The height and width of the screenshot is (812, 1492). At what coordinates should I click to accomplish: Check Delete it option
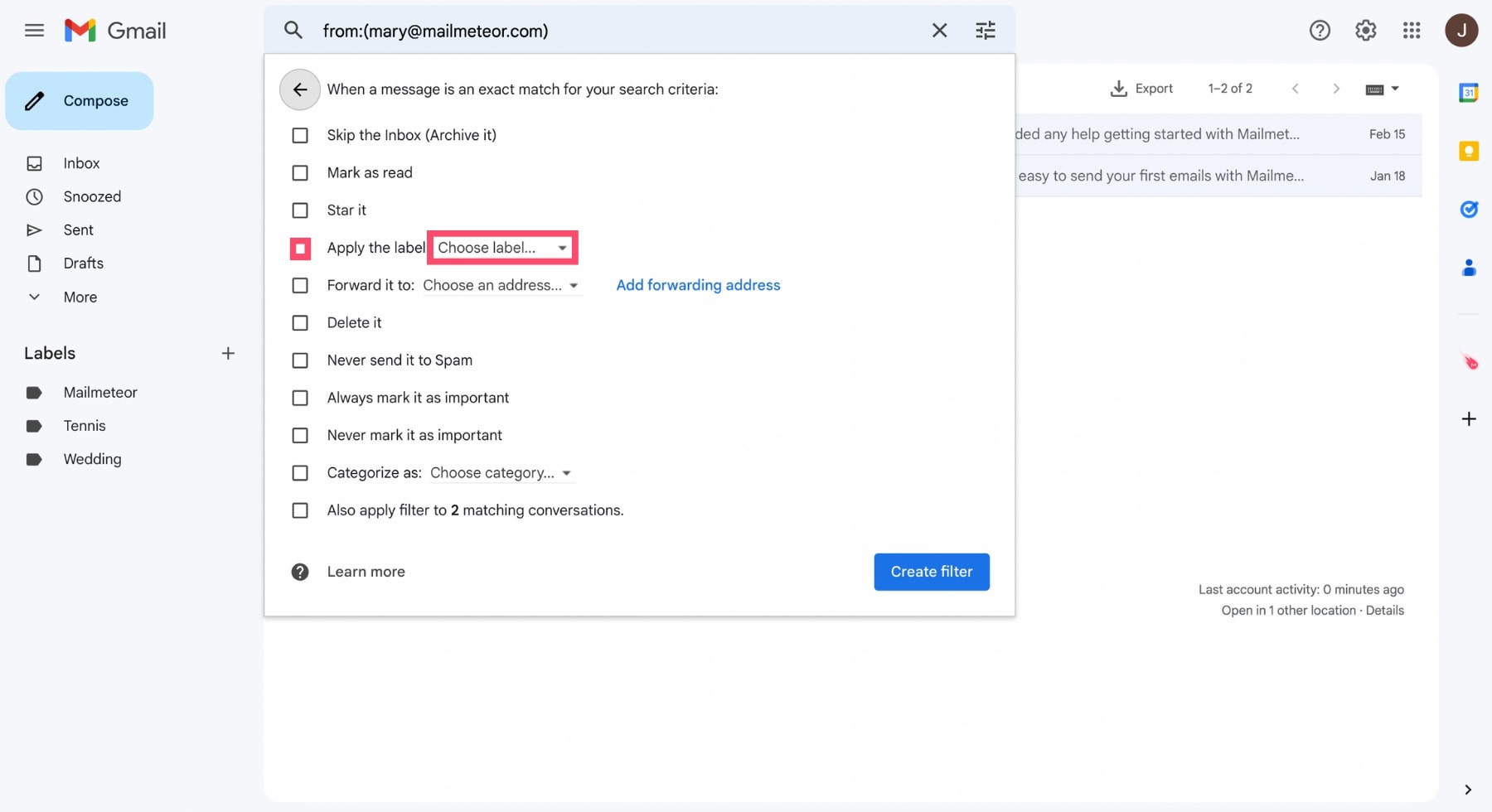click(300, 323)
